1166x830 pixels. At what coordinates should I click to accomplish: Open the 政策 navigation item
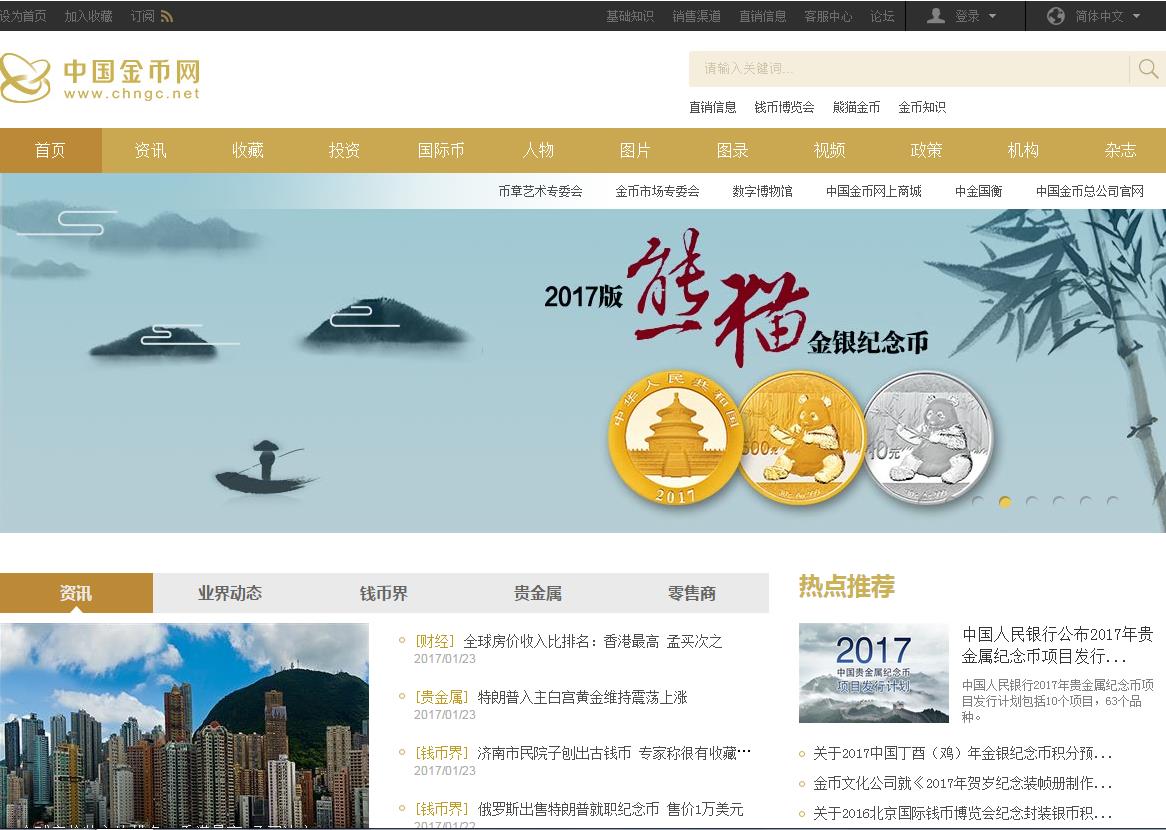click(x=926, y=150)
